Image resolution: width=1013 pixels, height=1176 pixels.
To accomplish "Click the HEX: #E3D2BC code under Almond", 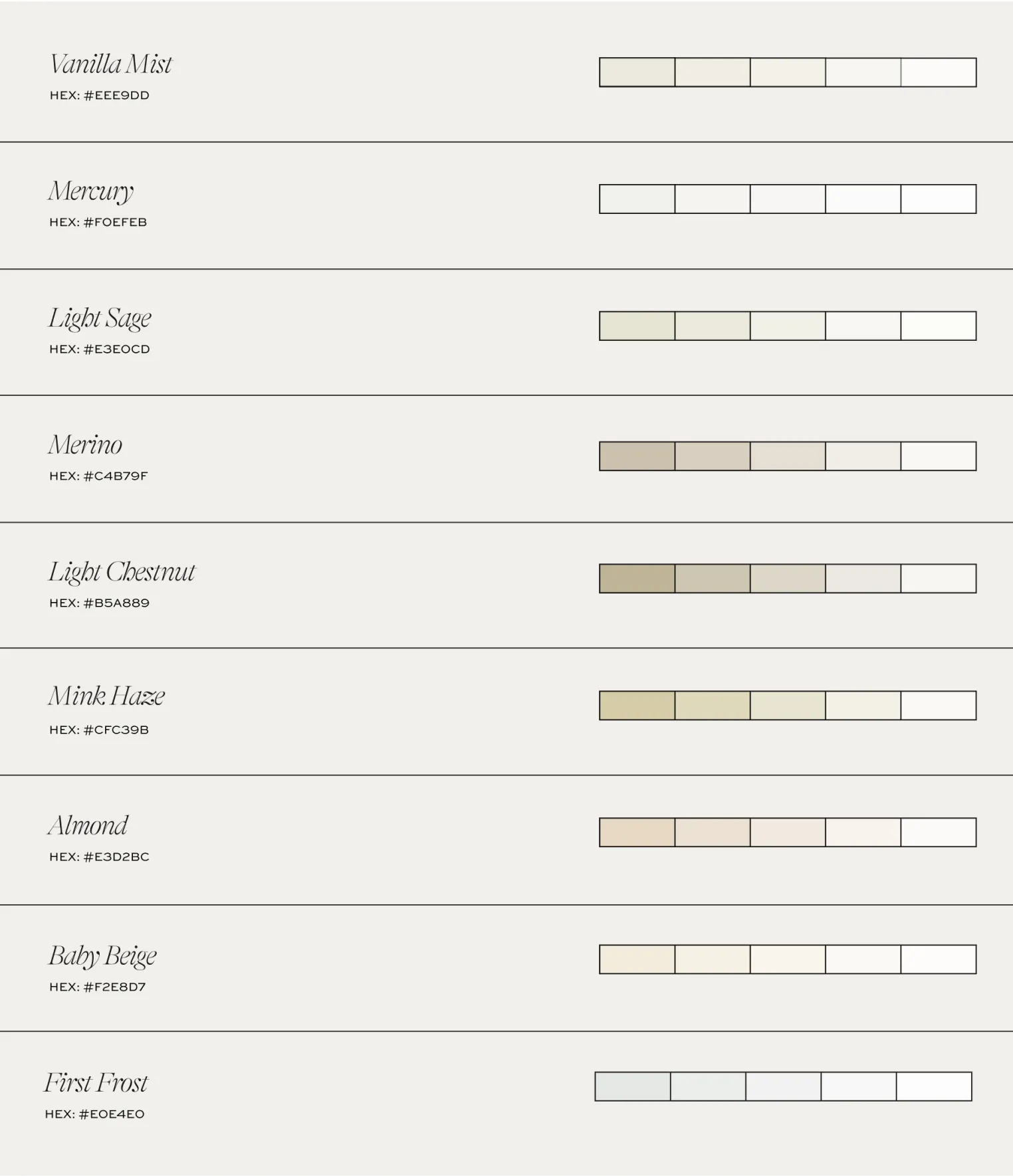I will coord(99,856).
